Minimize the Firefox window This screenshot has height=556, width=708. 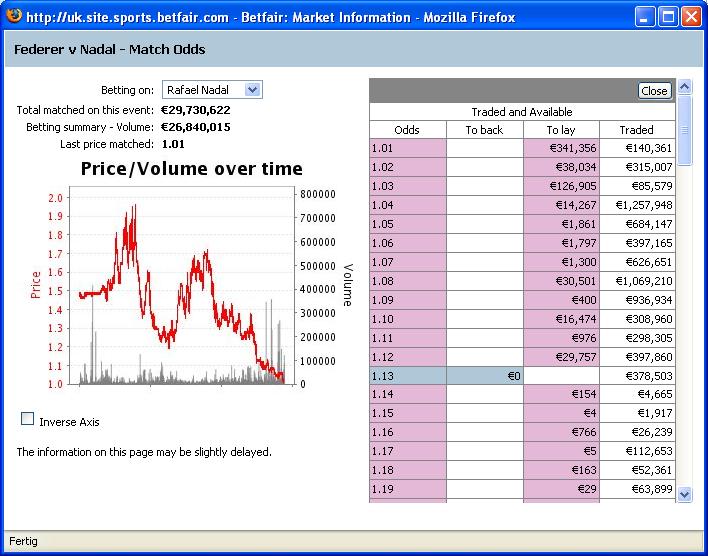pos(645,17)
